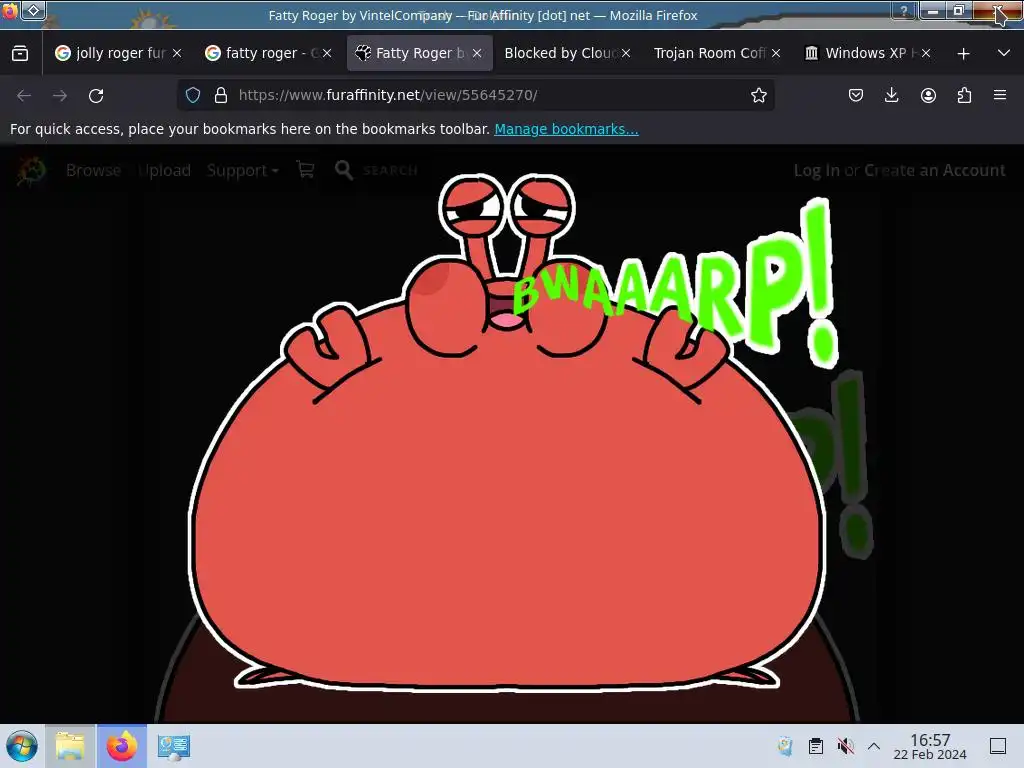Screen dimensions: 1024x768
Task: Open the notes tray icon
Action: click(x=786, y=746)
